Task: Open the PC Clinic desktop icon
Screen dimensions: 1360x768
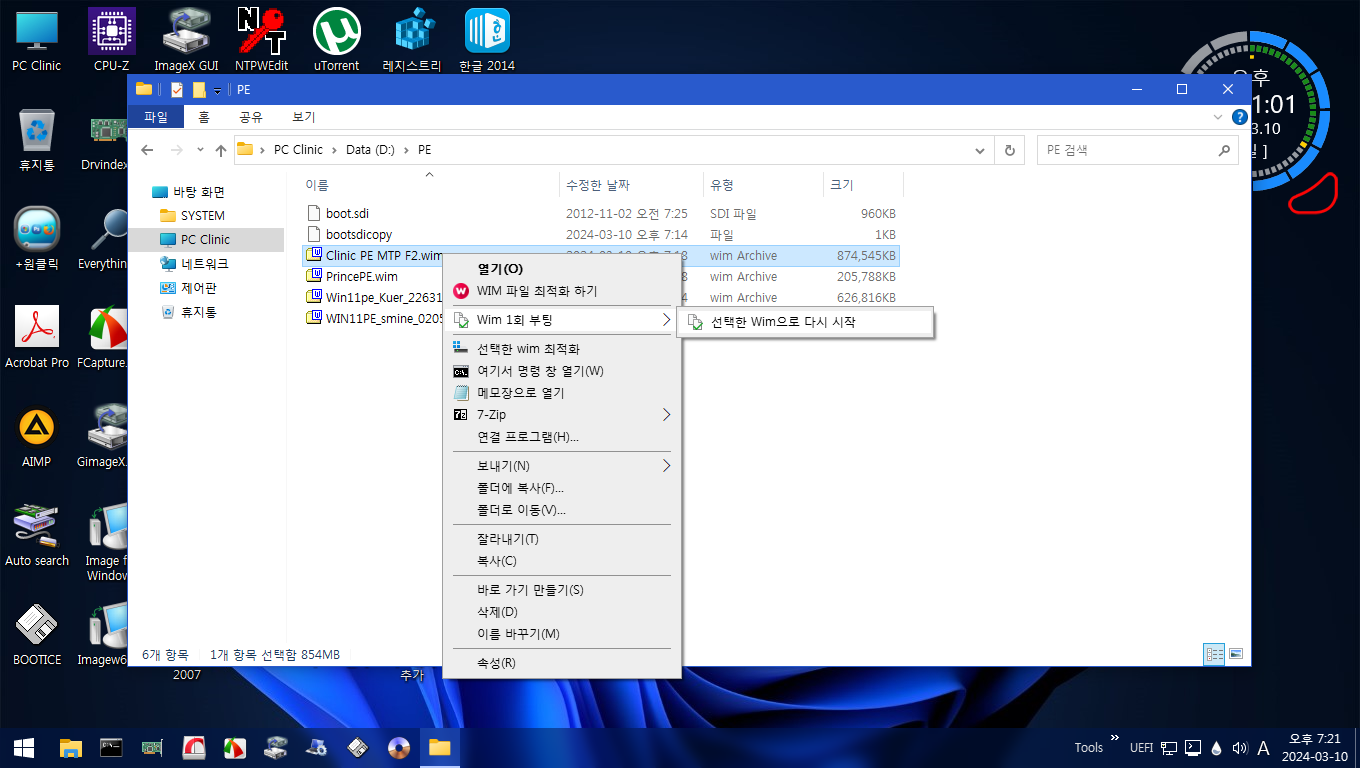Action: pos(37,41)
